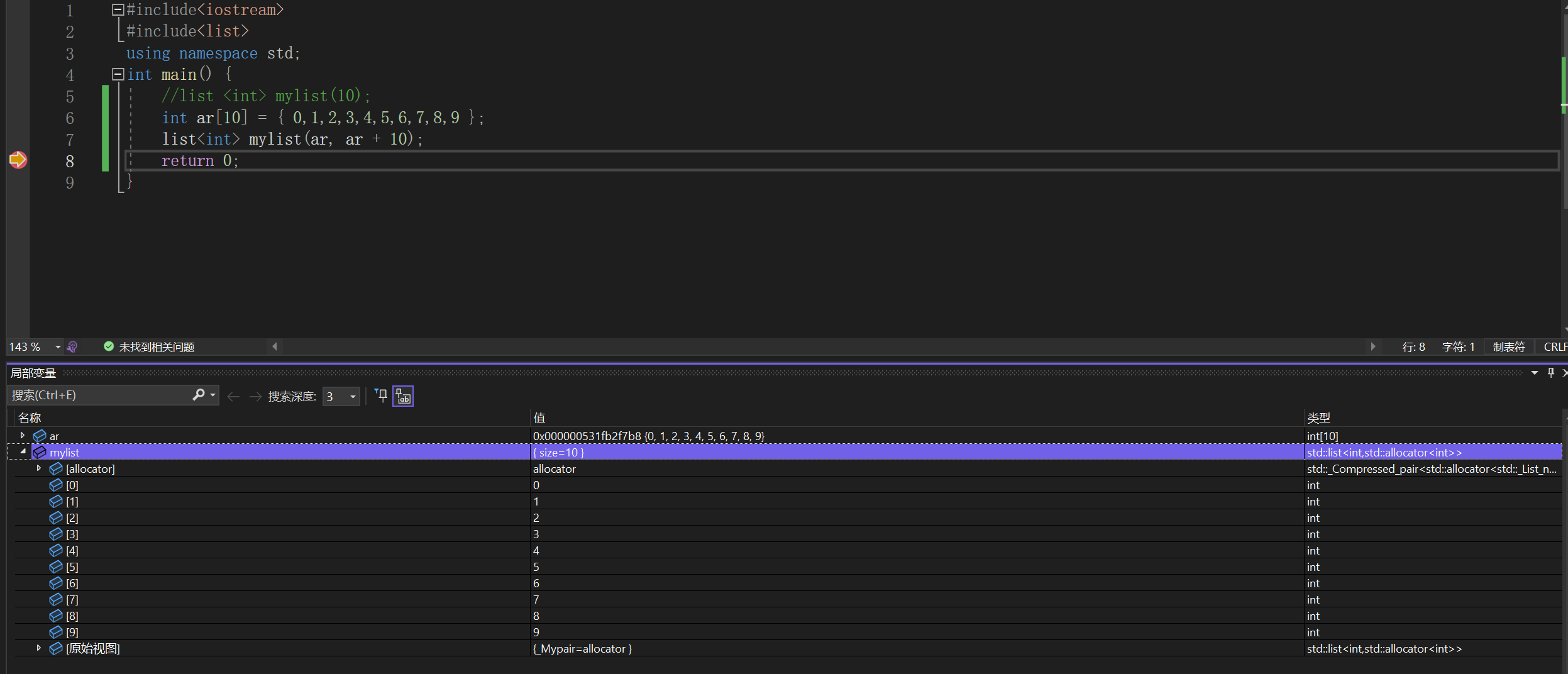Collapse the main() function fold marker
Screen dimensions: 1568x674
(118, 74)
